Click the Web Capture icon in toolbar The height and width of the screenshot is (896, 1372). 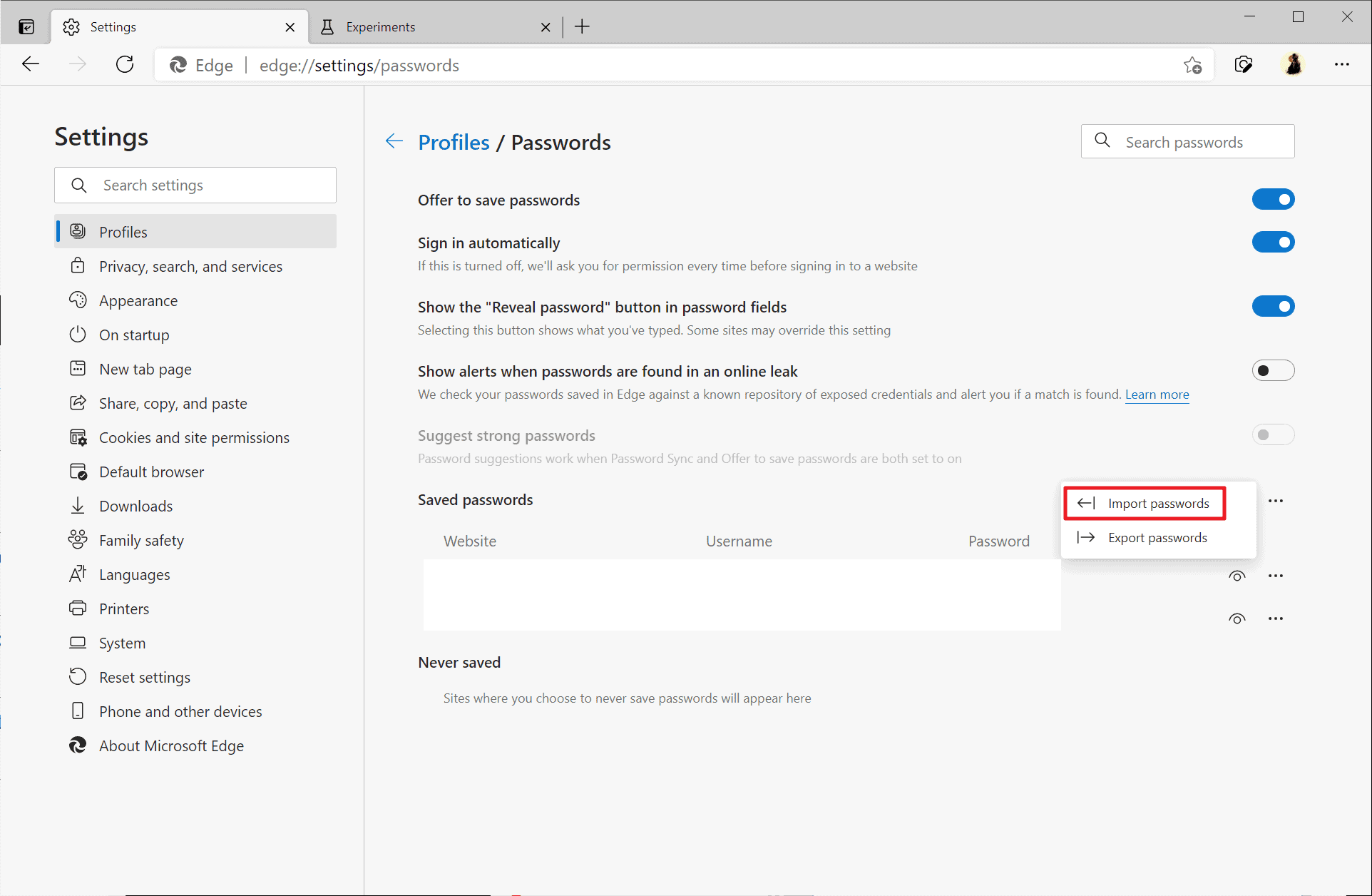click(x=1244, y=65)
